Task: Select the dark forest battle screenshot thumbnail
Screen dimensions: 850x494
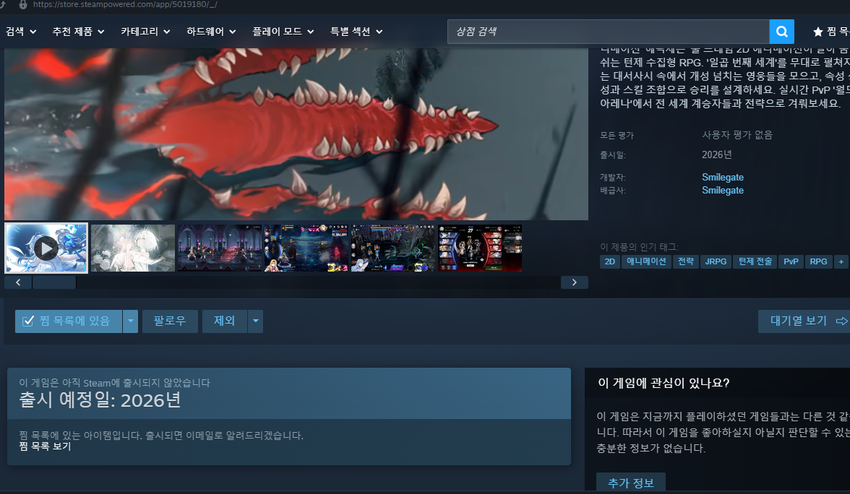Action: coord(393,248)
